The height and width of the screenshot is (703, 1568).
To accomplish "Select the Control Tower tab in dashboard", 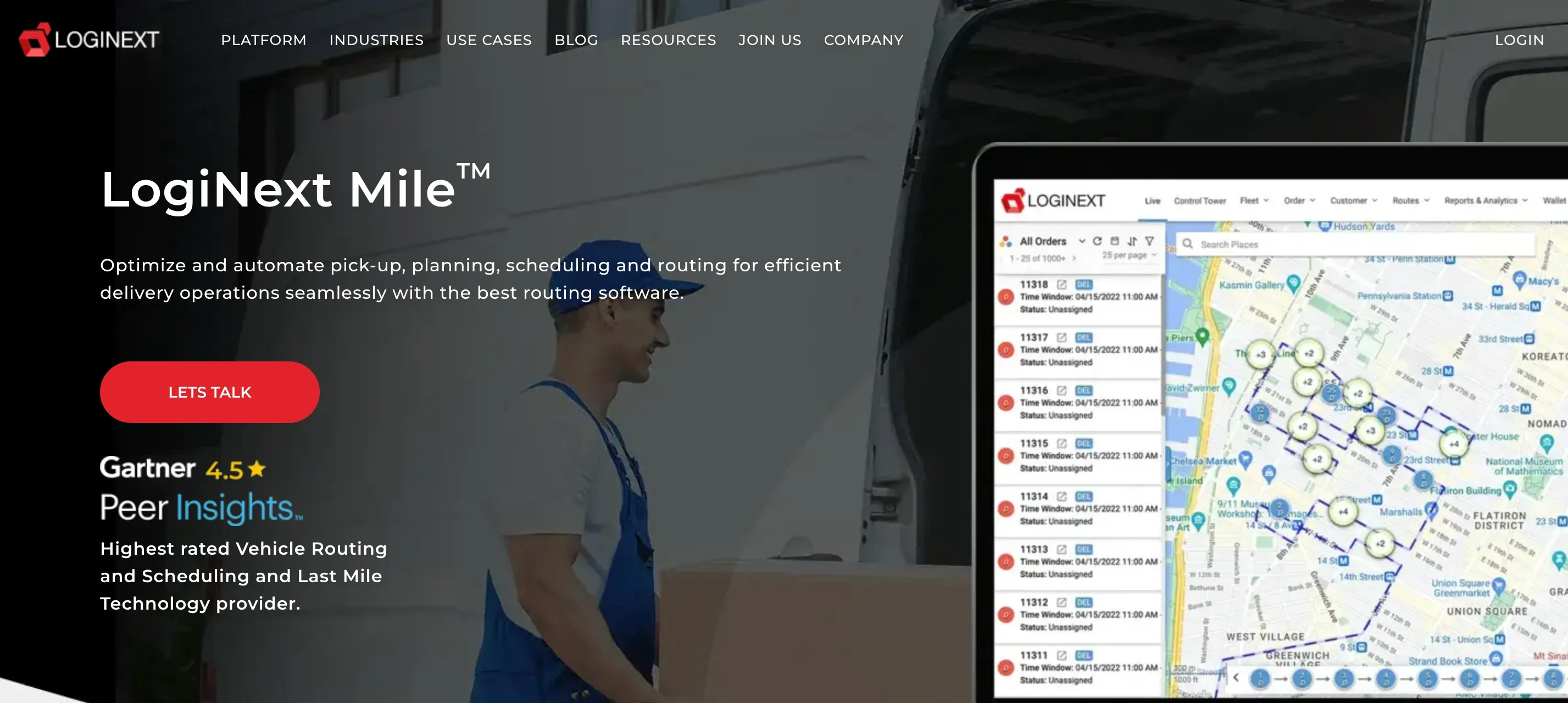I will [1199, 201].
